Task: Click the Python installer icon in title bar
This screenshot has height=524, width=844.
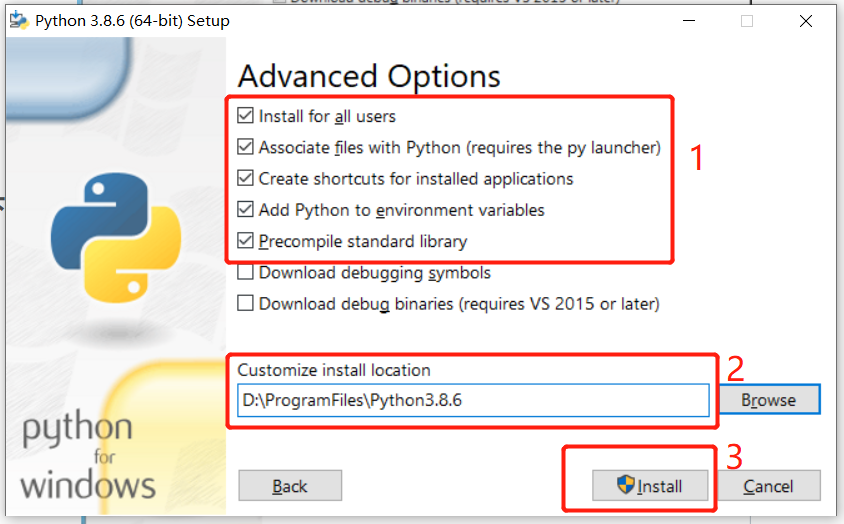Action: (16, 20)
